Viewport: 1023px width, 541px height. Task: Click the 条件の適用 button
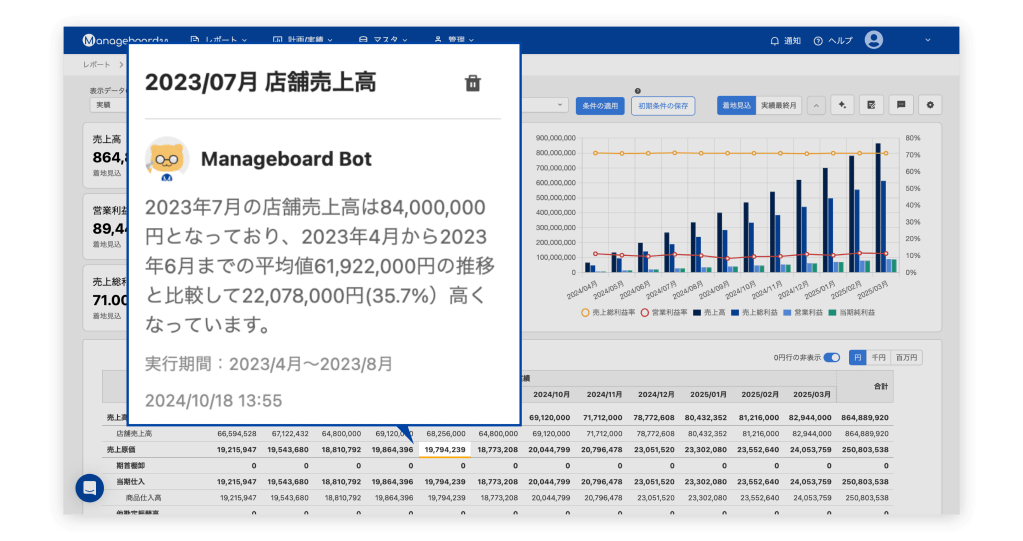coord(600,105)
